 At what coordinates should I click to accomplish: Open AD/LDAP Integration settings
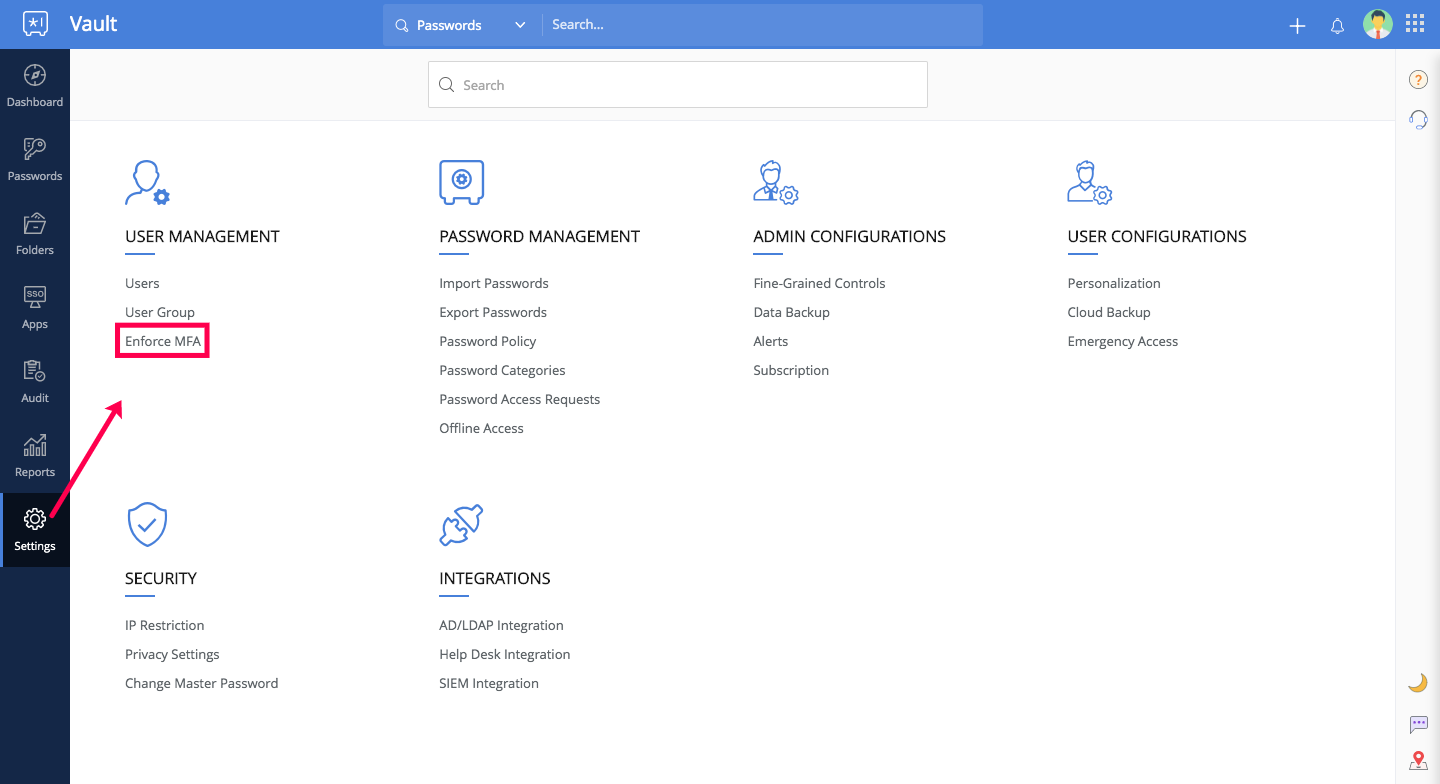501,625
